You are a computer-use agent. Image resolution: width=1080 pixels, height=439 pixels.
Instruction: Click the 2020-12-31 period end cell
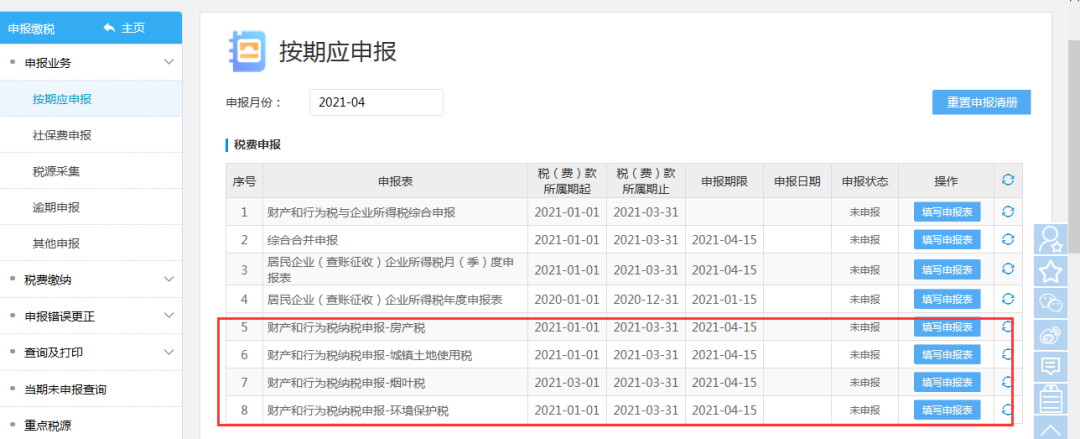pos(645,299)
